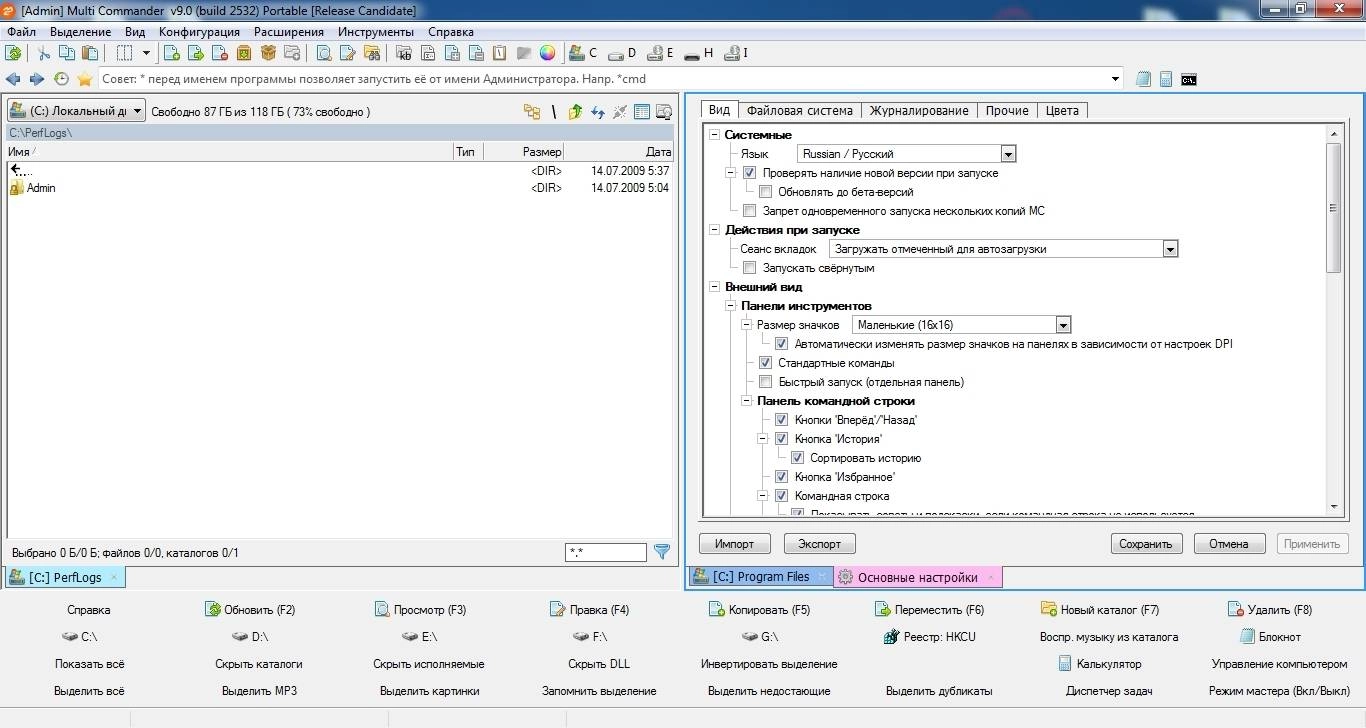Click the Notepad icon beside command line
The width and height of the screenshot is (1366, 728).
1143,79
